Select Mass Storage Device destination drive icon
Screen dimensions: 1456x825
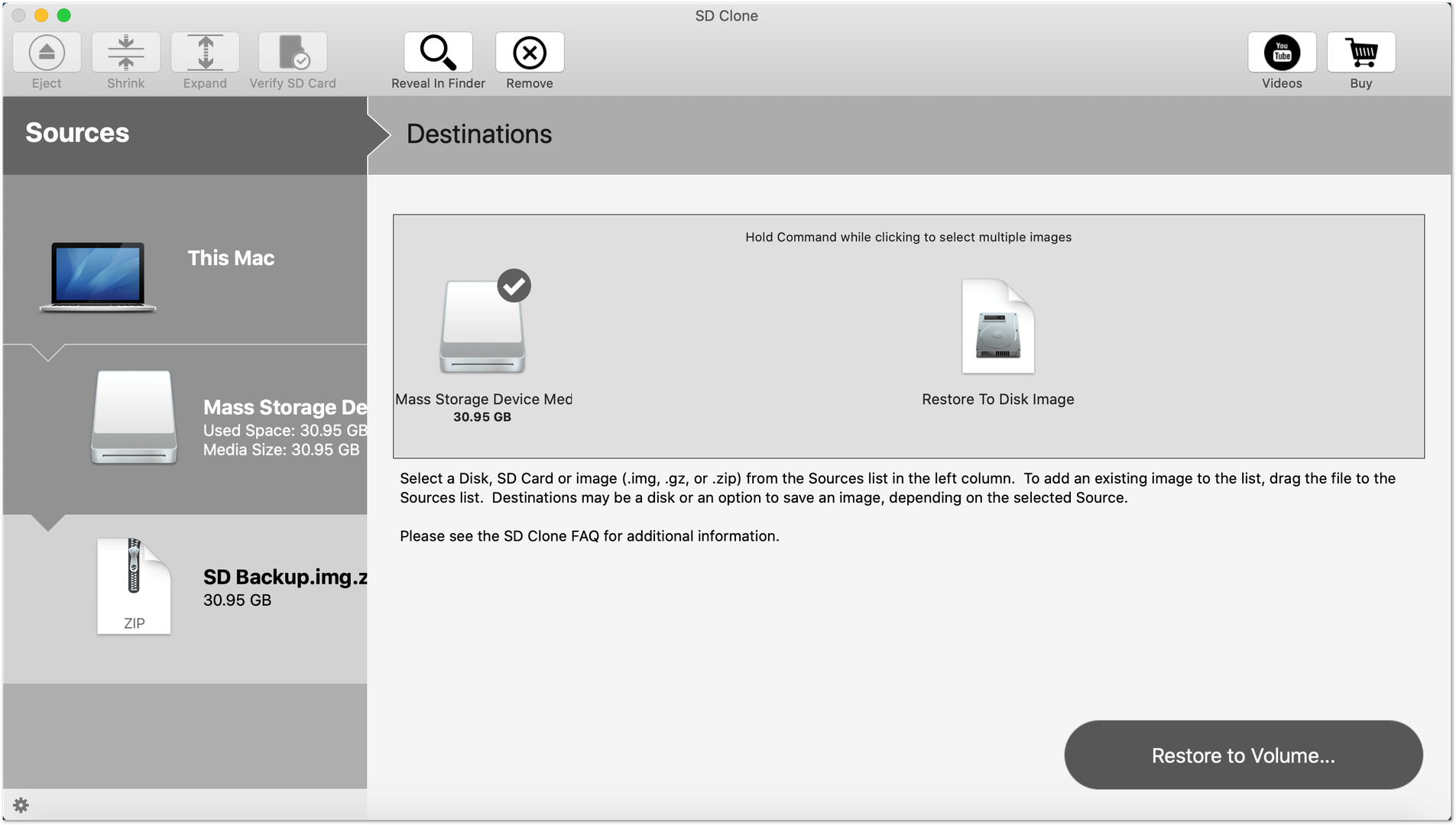point(482,327)
